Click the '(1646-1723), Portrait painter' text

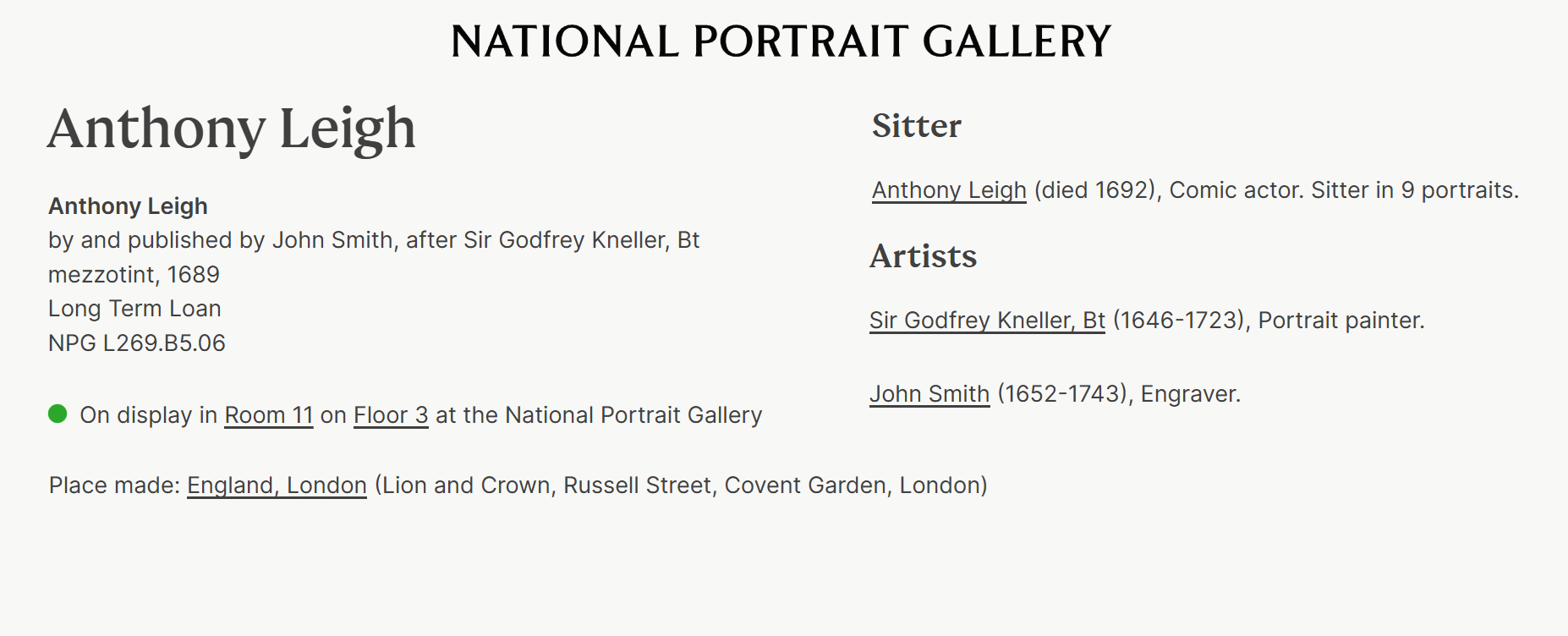pos(1269,321)
